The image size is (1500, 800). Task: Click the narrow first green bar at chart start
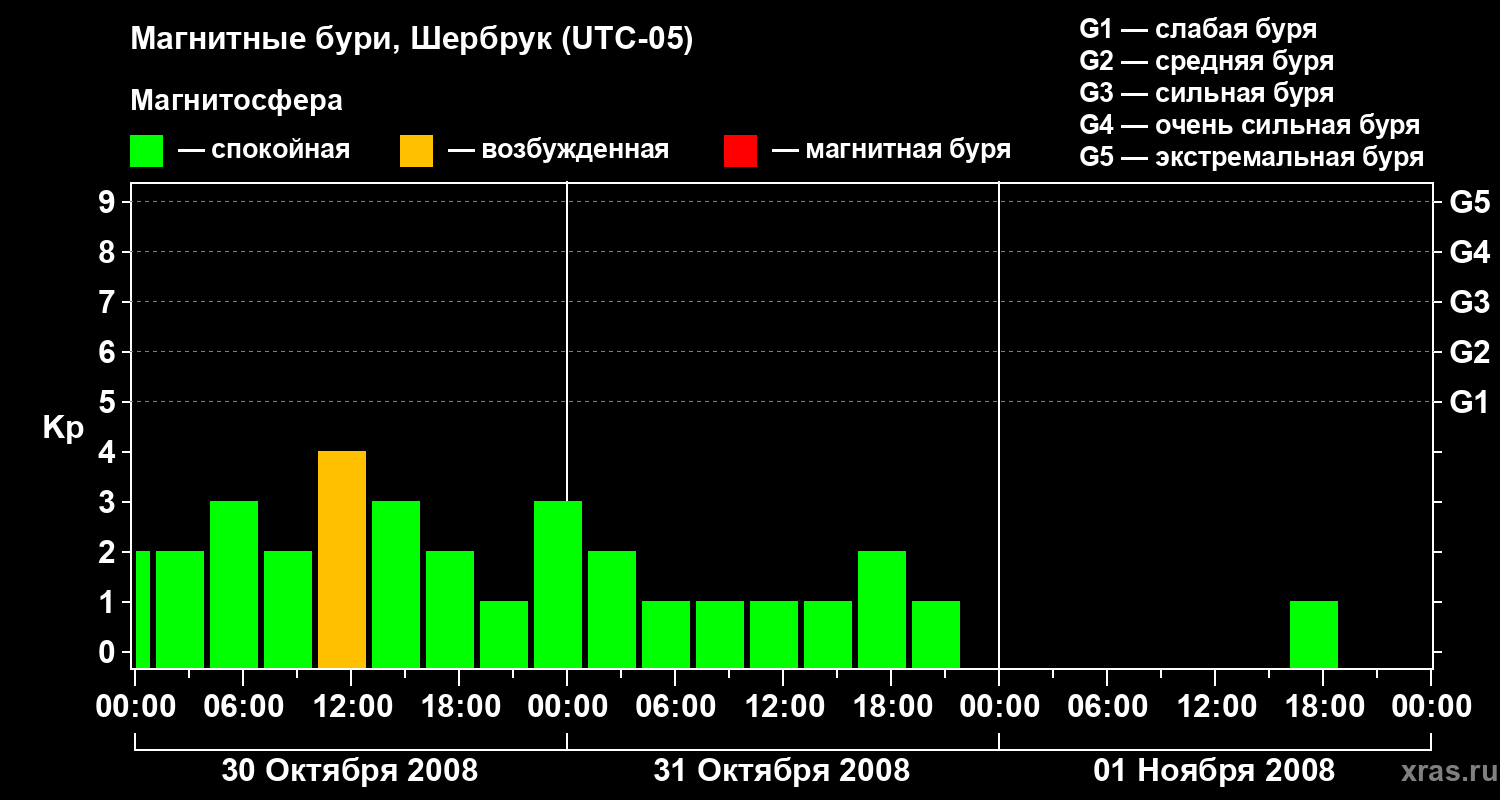(143, 610)
